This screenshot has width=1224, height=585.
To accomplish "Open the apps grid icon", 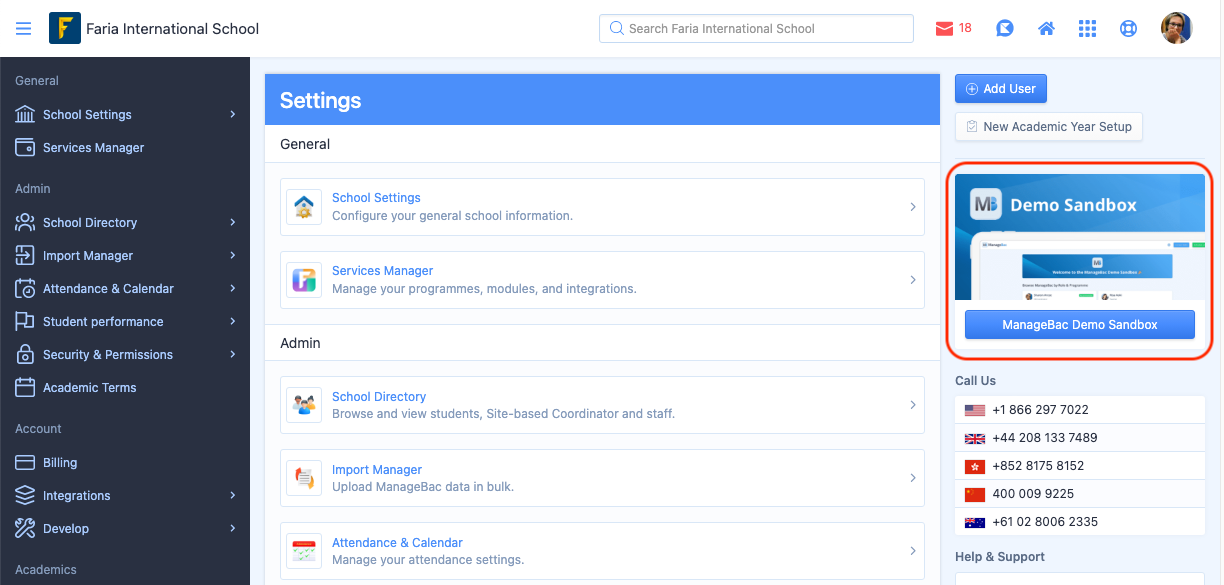I will coord(1088,29).
